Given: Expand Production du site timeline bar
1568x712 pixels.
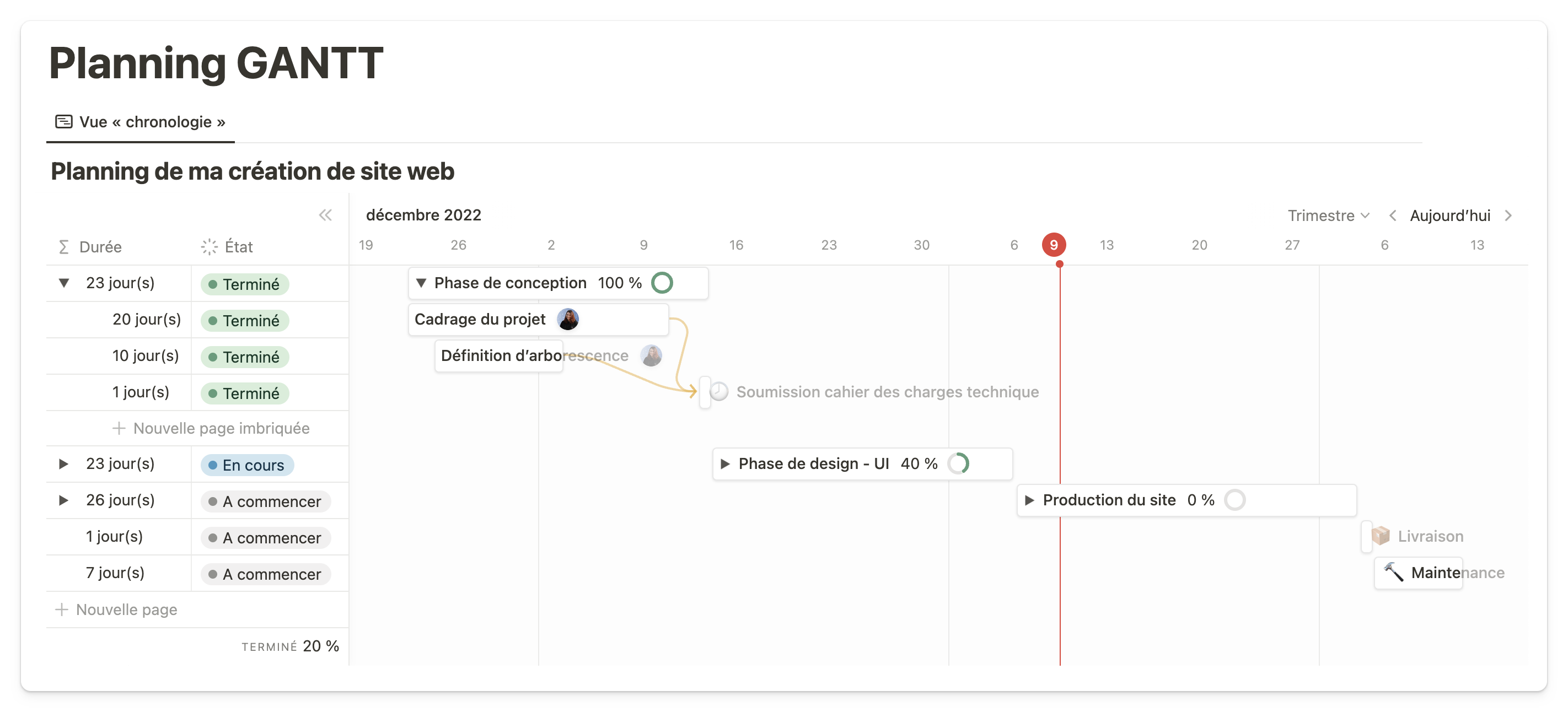Looking at the screenshot, I should 1029,500.
